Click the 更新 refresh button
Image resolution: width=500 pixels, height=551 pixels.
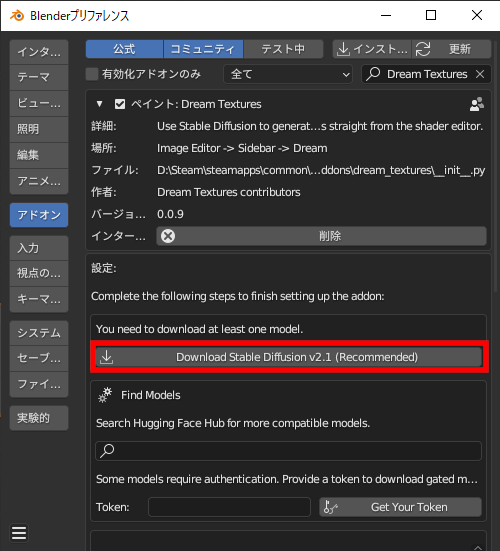(452, 49)
